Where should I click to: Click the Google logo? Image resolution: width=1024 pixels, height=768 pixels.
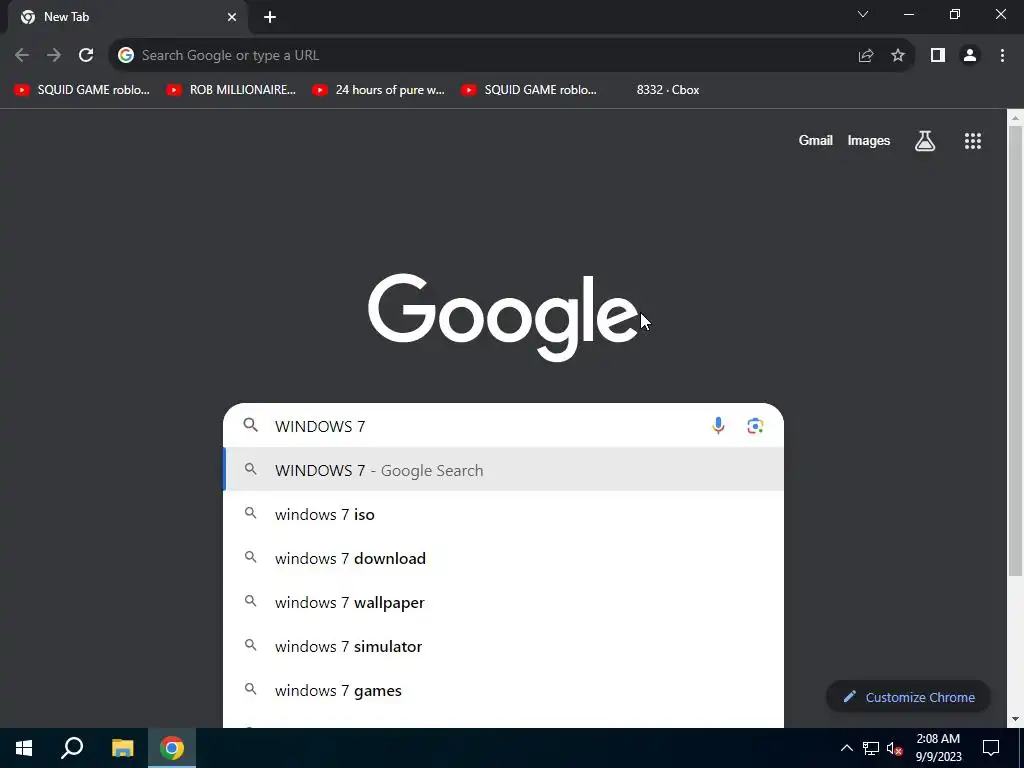click(x=504, y=317)
